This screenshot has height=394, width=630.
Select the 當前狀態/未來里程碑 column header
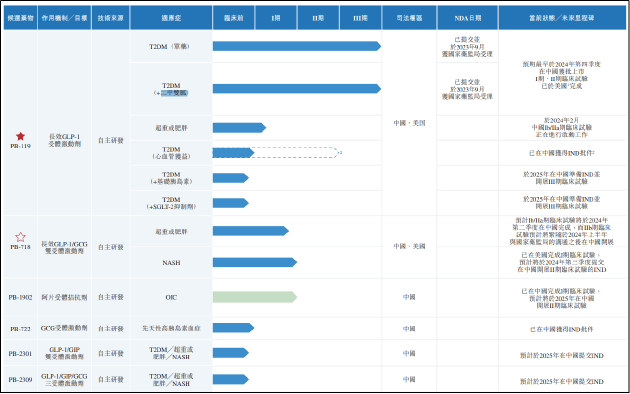click(x=562, y=18)
